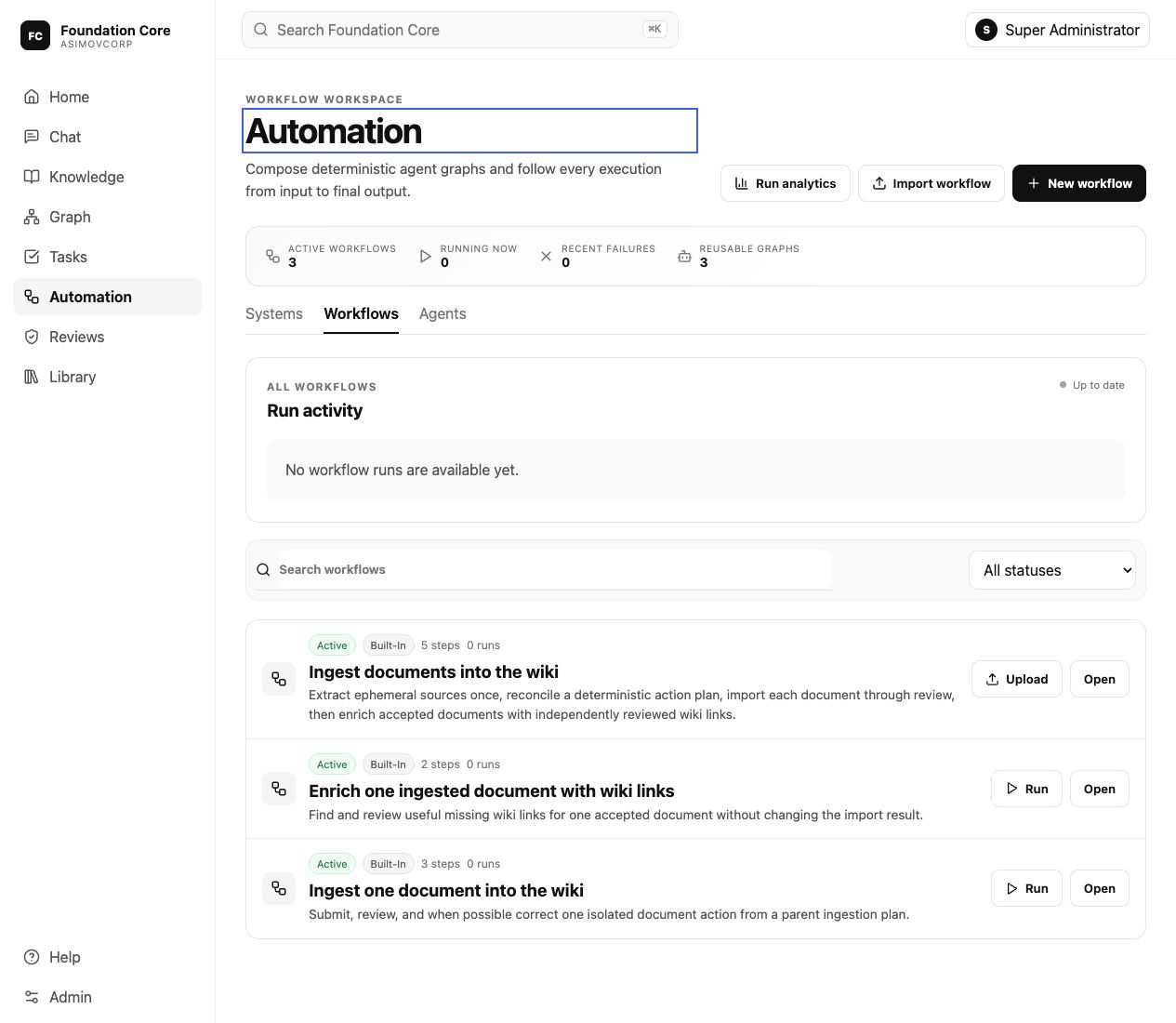Viewport: 1176px width, 1023px height.
Task: Open the Super Administrator account menu
Action: [1057, 30]
